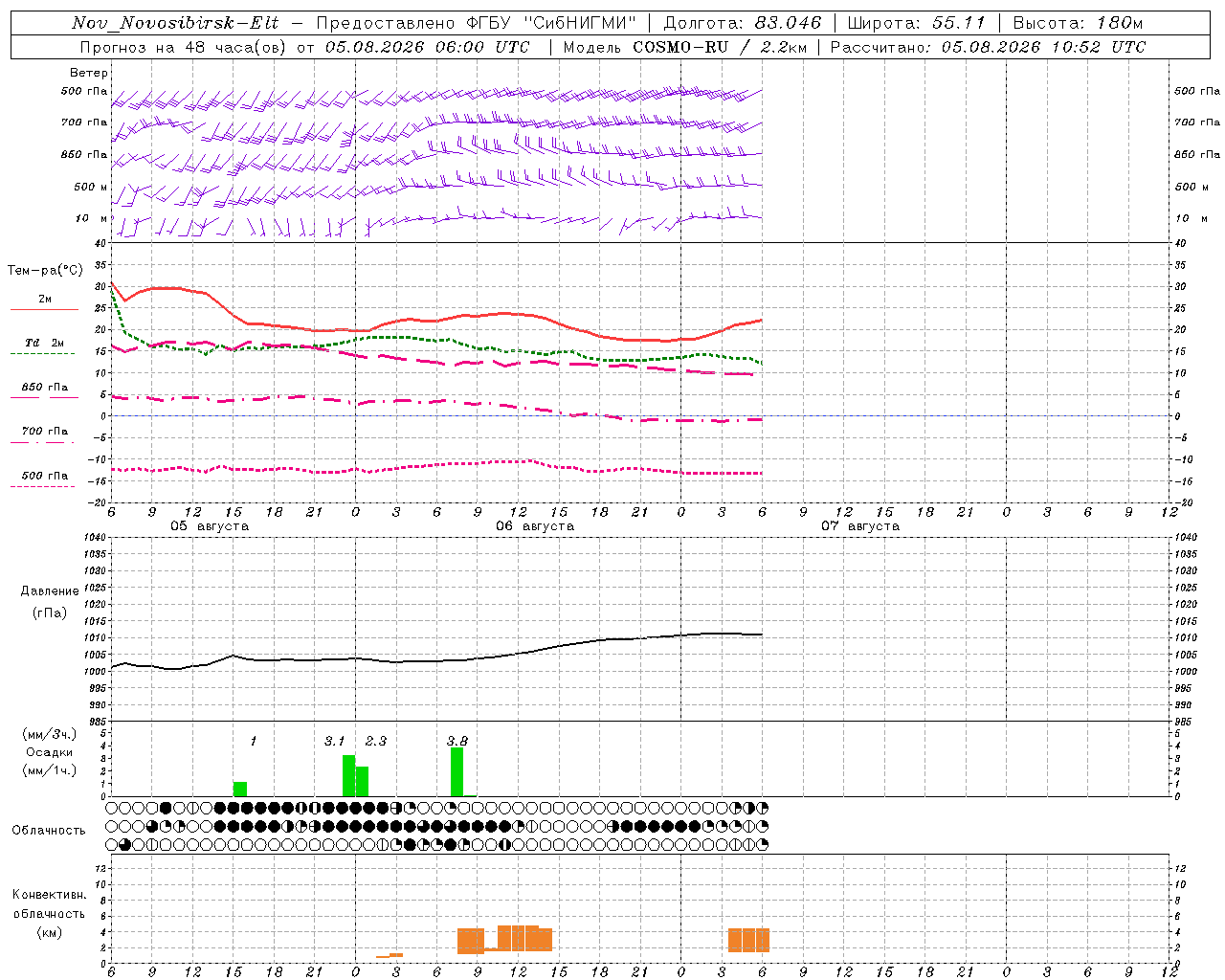Select the 700 гПа temperature legend entry
Screen dimensions: 1225x980
click(44, 432)
